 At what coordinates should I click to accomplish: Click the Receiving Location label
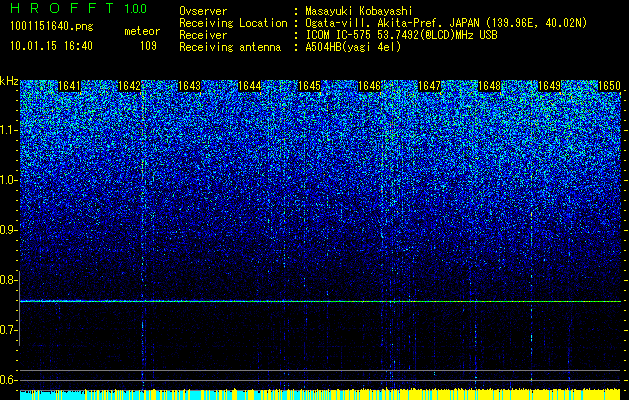[233, 23]
